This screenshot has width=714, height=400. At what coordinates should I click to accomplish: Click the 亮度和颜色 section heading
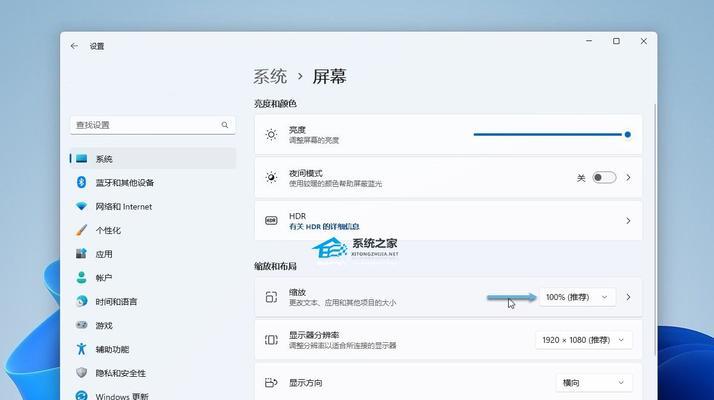pos(275,104)
